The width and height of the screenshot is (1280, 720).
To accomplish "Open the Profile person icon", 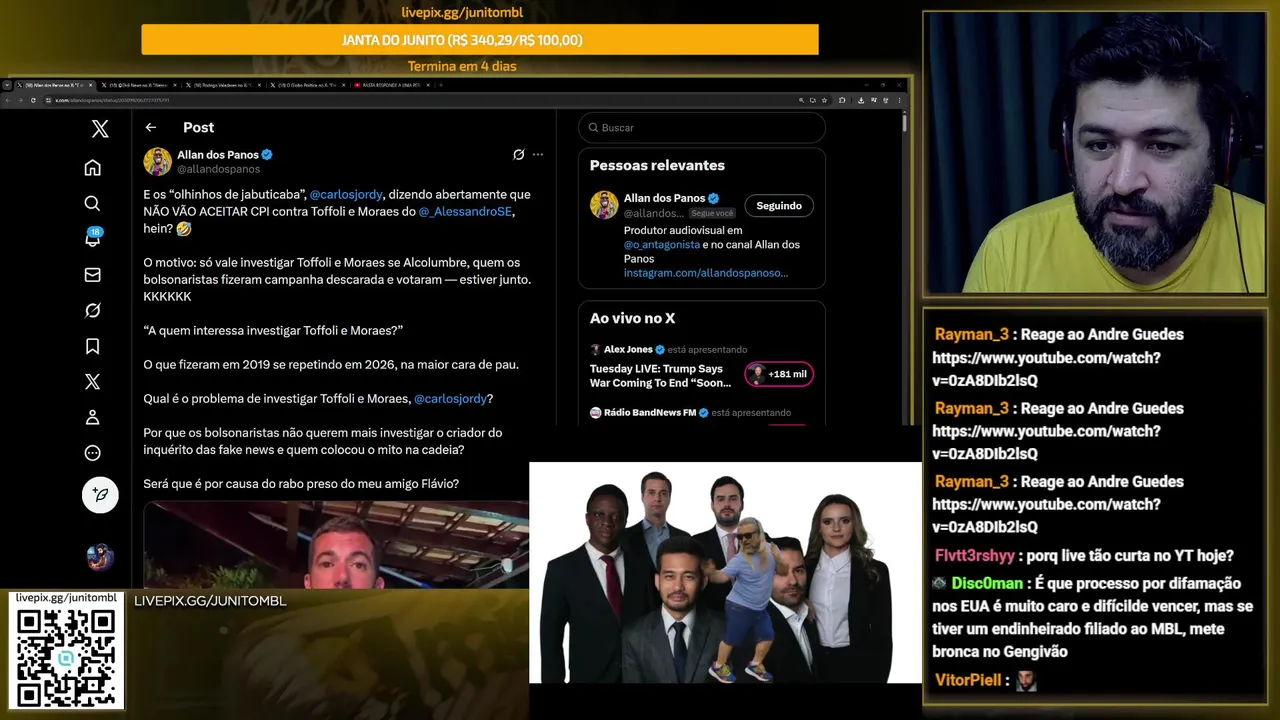I will tap(92, 417).
